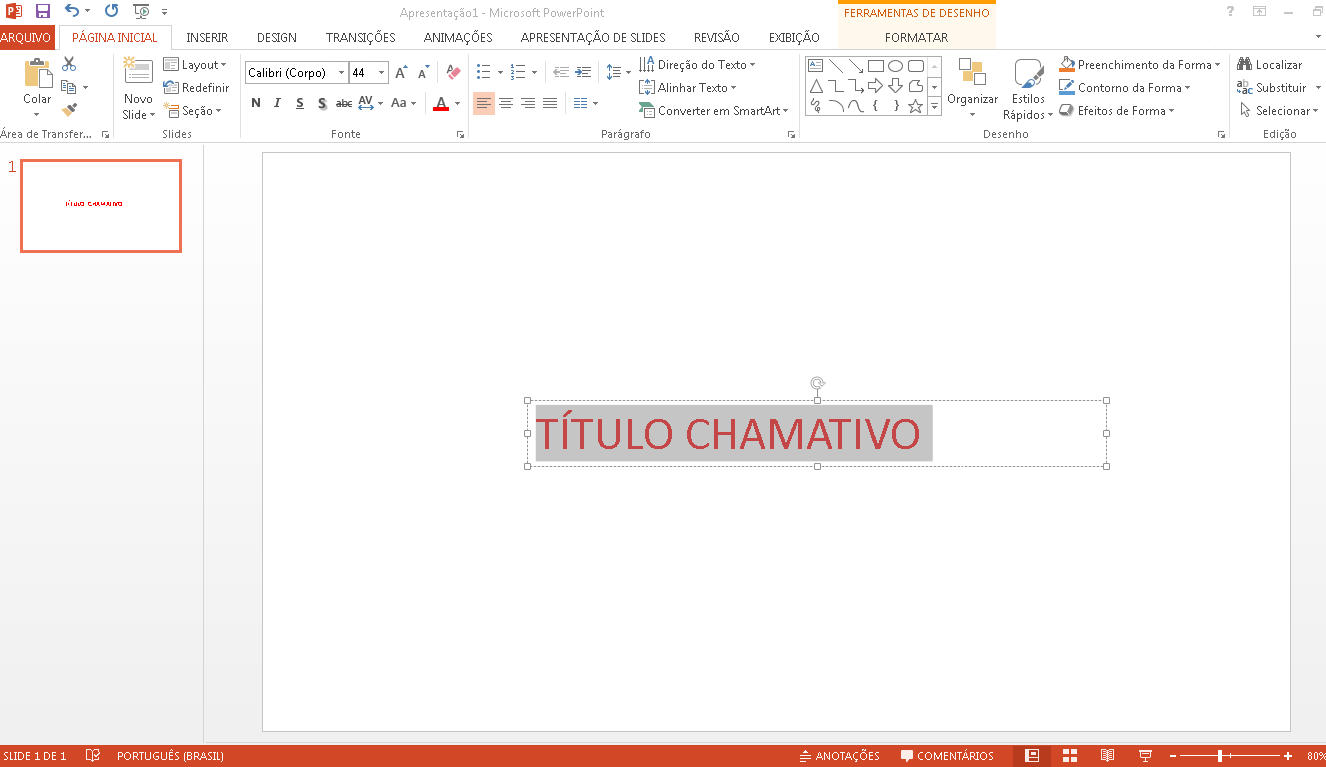Click the Increase Indent icon
This screenshot has height=767, width=1326.
583,73
